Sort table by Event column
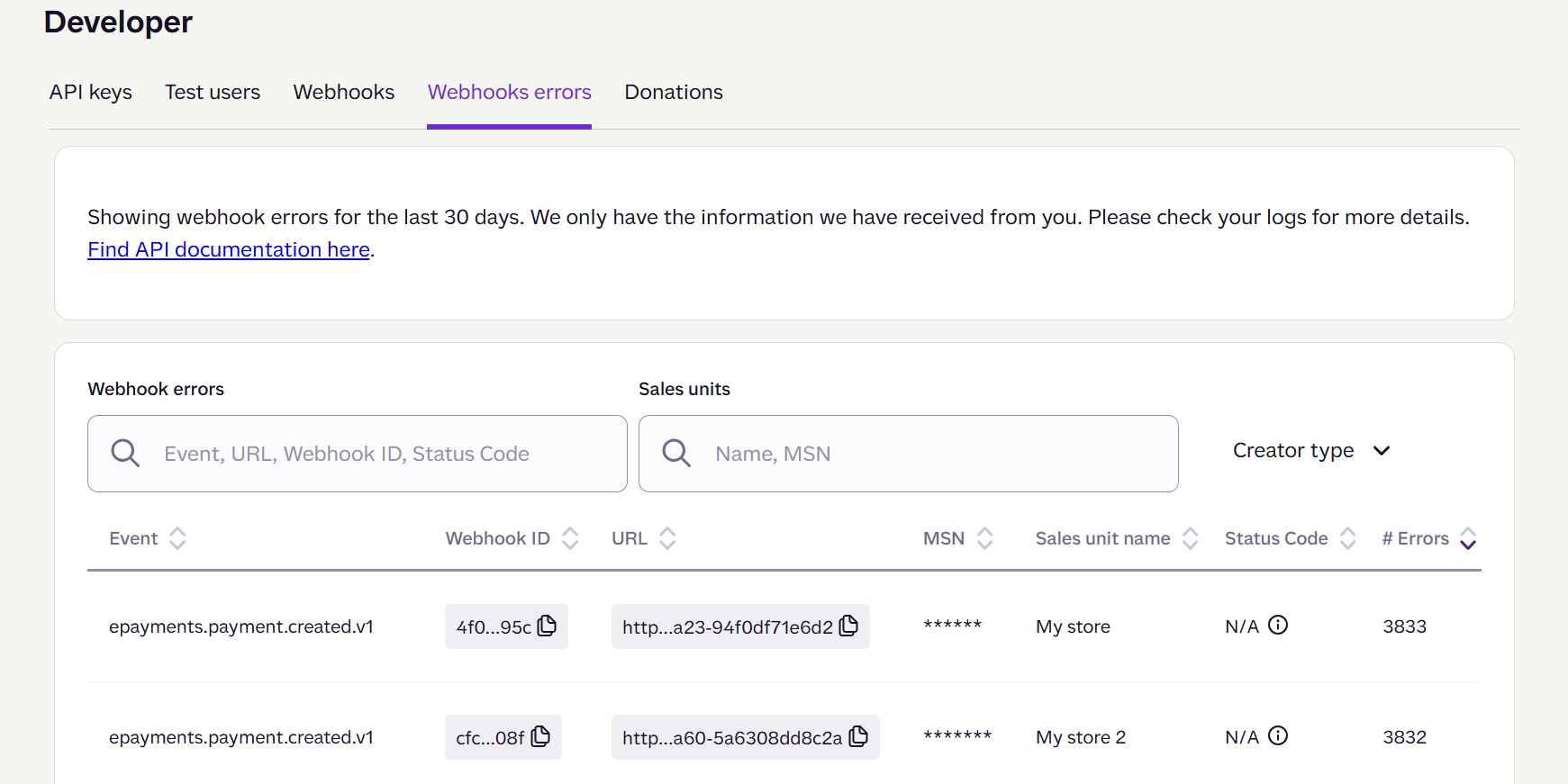Viewport: 1568px width, 784px height. pyautogui.click(x=177, y=538)
